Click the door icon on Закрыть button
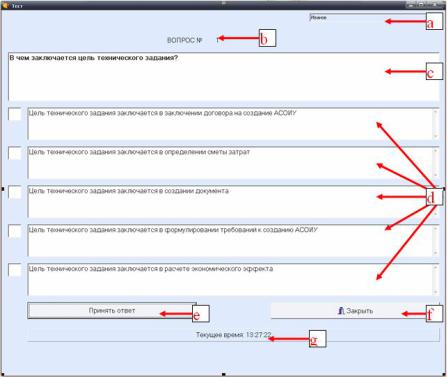This screenshot has height=377, width=447. tap(341, 311)
